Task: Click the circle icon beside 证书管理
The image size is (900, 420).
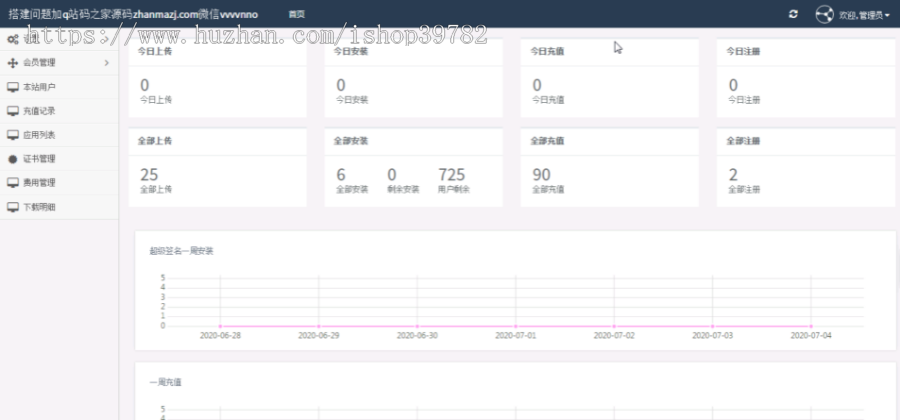Action: click(12, 159)
